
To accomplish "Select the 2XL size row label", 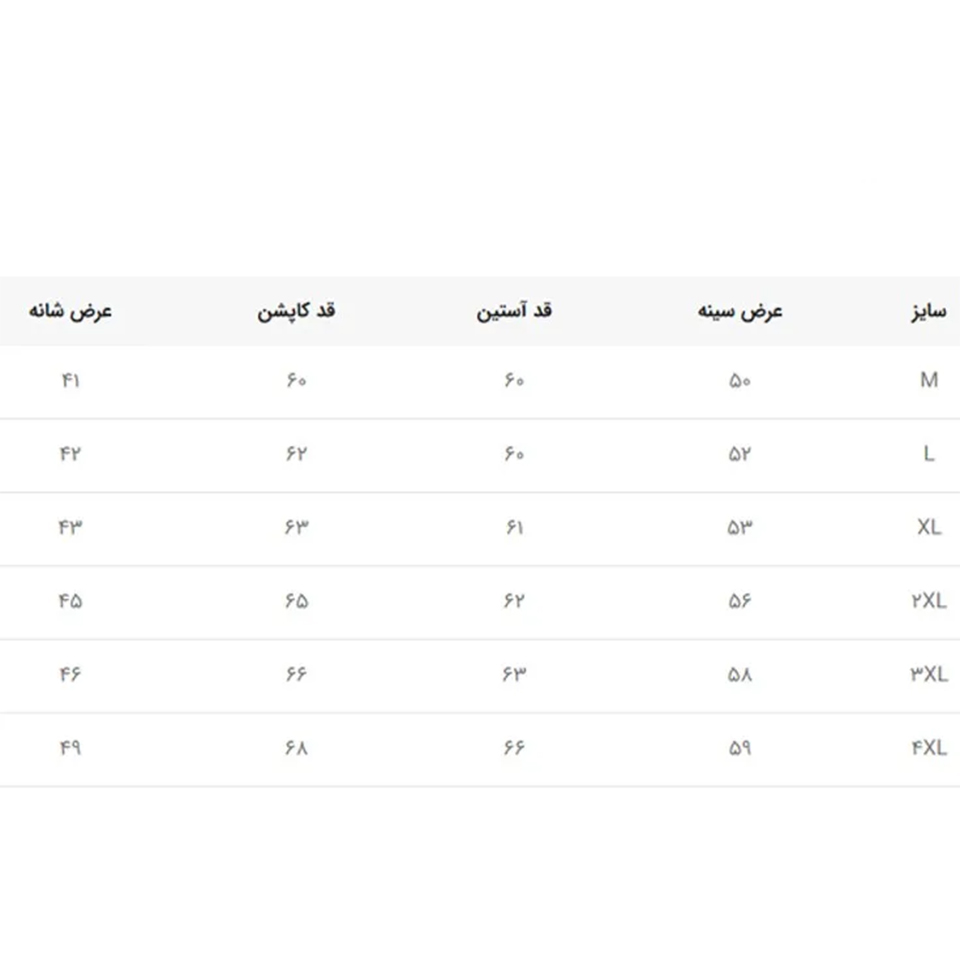I will coord(928,601).
